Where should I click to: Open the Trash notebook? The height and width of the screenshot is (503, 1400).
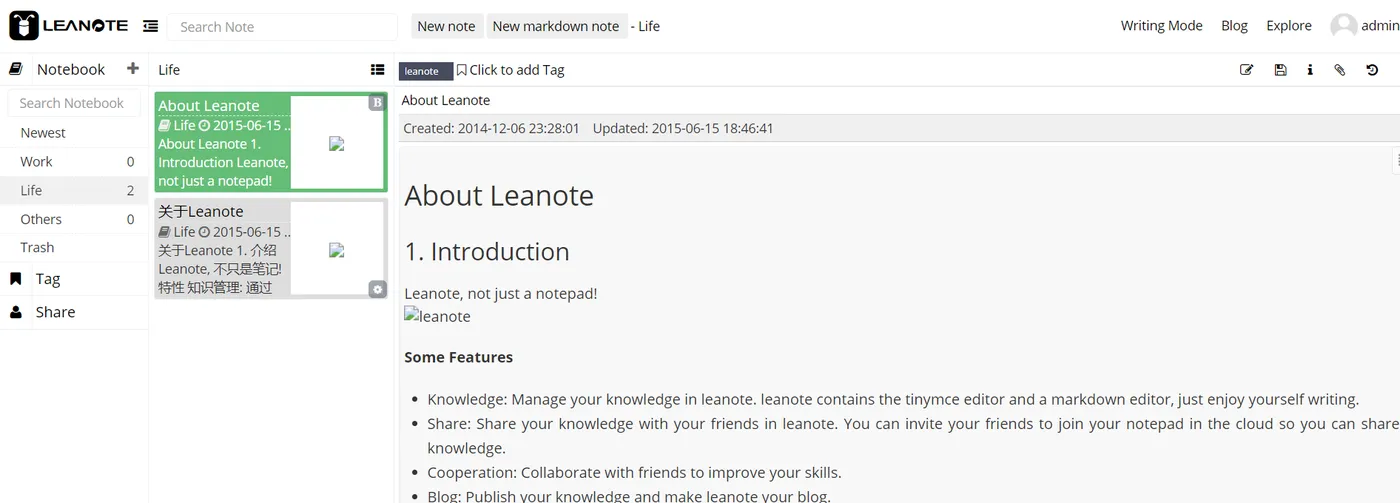click(37, 247)
